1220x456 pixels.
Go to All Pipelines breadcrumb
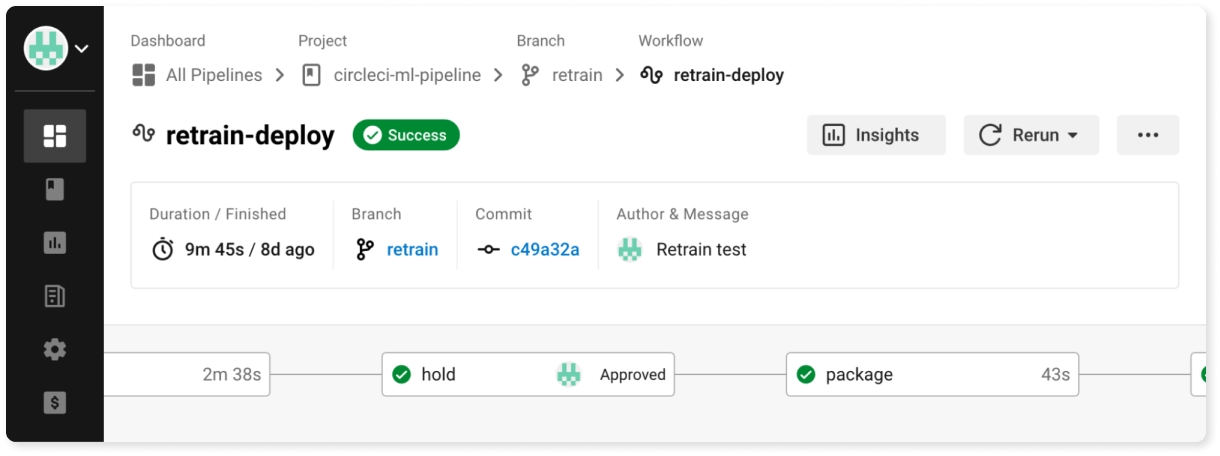(x=213, y=75)
